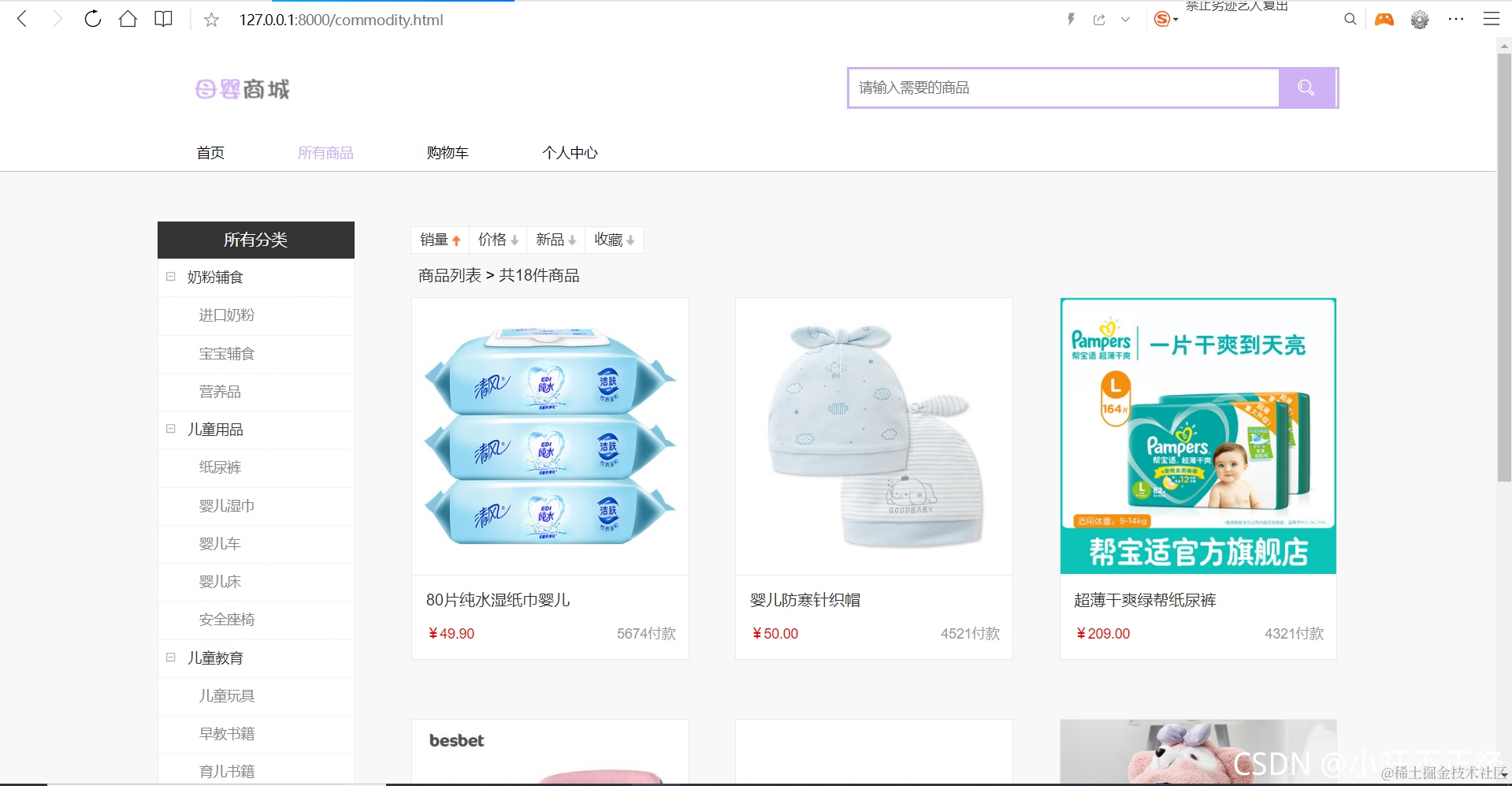1512x786 pixels.
Task: Open the gamepad extension icon
Action: (x=1384, y=19)
